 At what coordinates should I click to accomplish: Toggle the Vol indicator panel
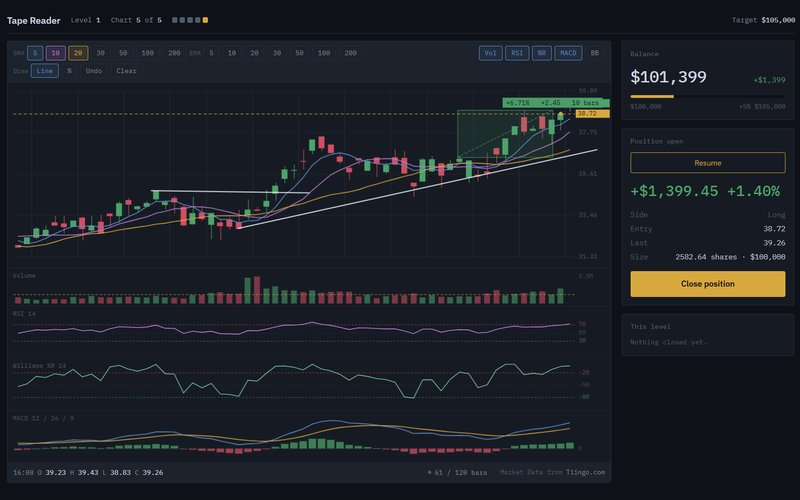[x=490, y=53]
